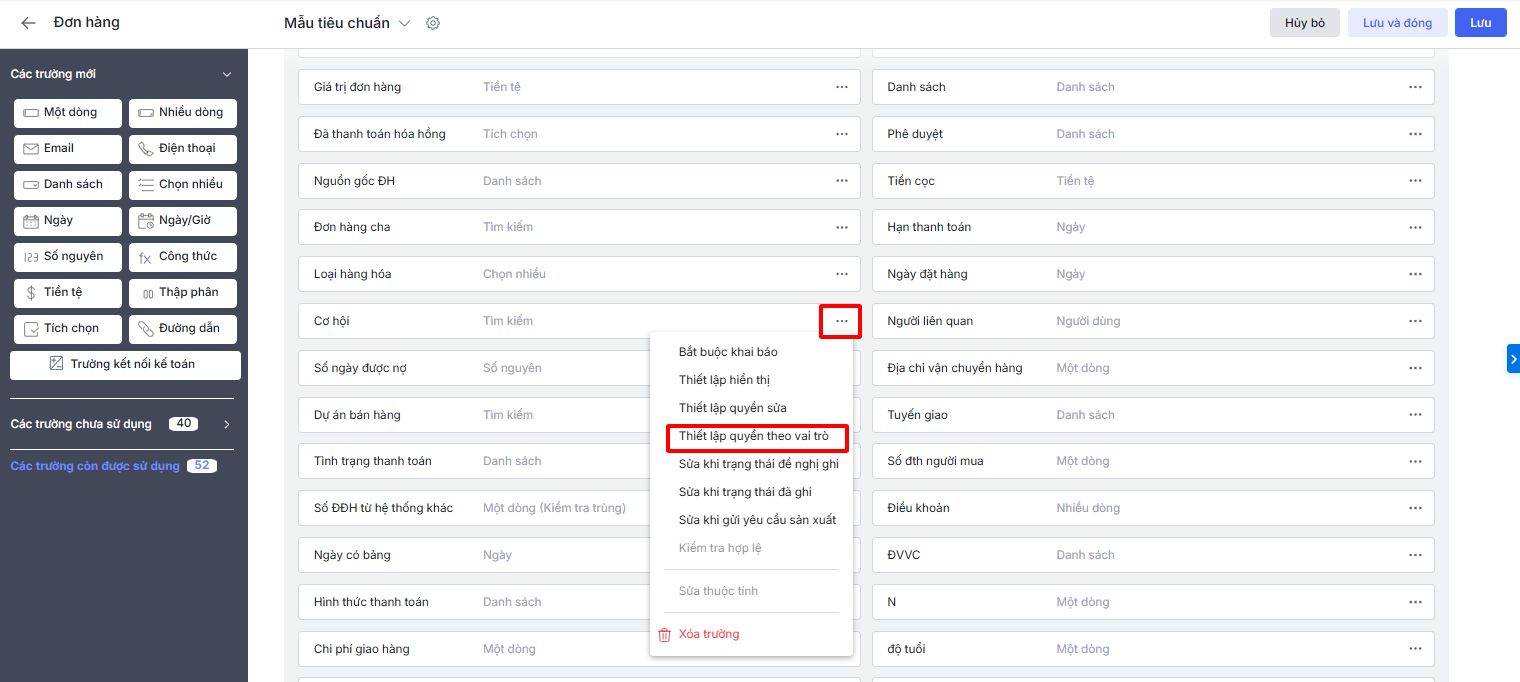Open the settings gear beside Mẫu tiêu chuẩn

pyautogui.click(x=433, y=23)
